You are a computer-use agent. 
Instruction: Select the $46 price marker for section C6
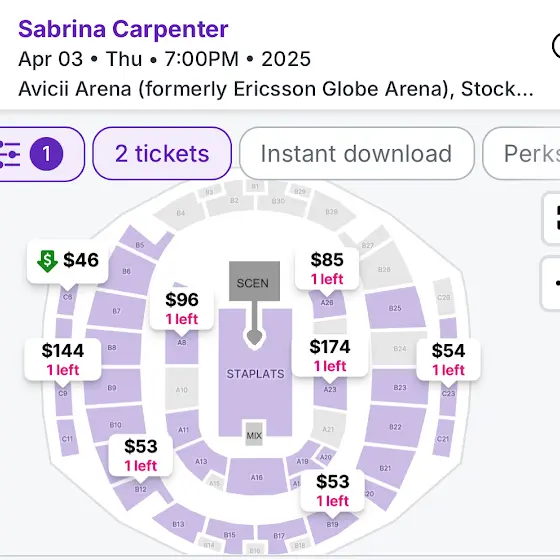pos(68,261)
